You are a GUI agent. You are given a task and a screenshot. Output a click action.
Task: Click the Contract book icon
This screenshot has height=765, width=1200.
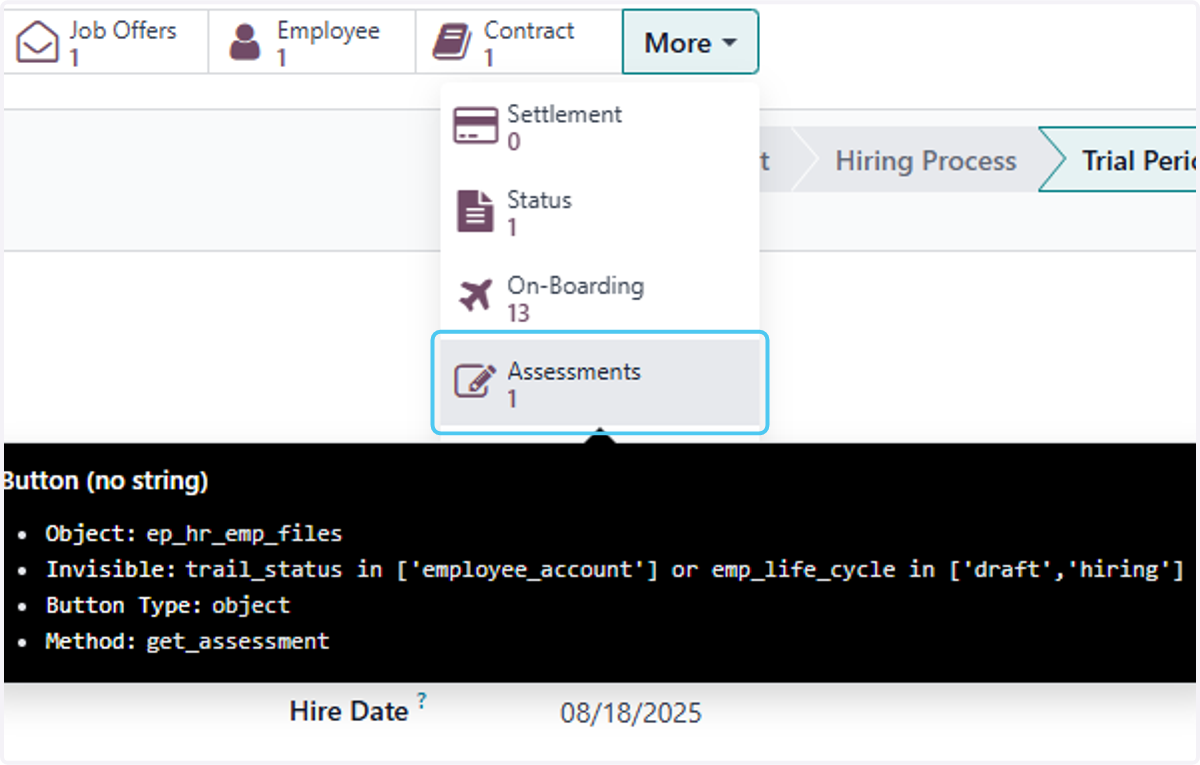click(452, 43)
